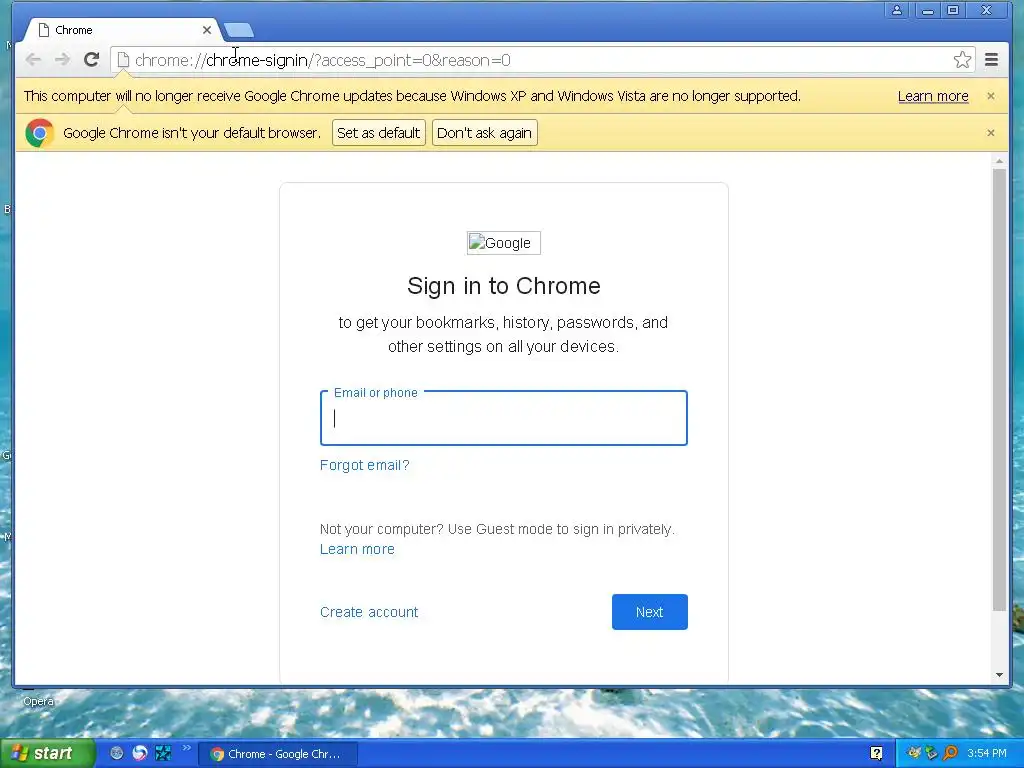
Task: Click the blue Next button
Action: pyautogui.click(x=649, y=612)
